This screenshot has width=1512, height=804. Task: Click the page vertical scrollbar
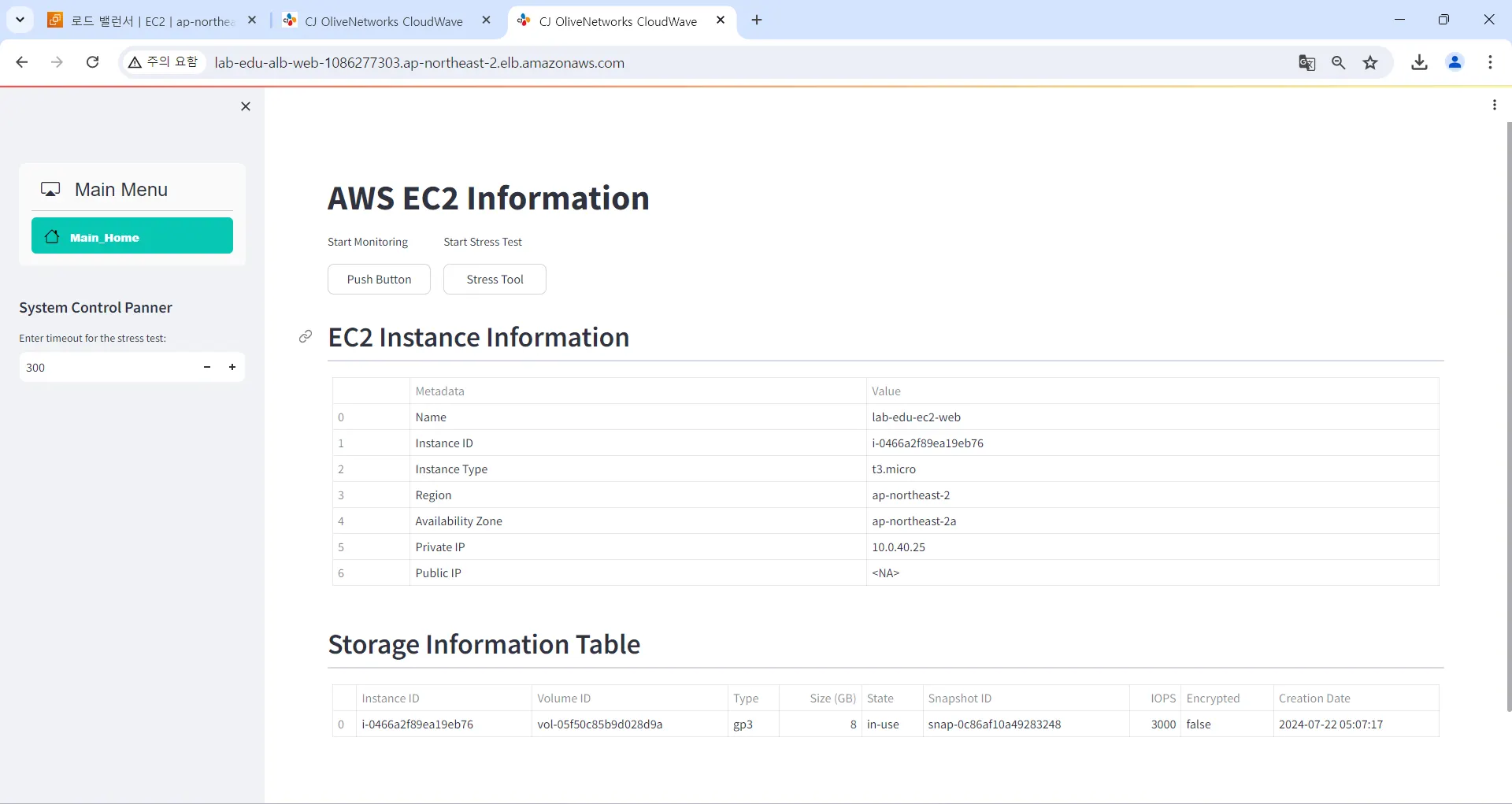1508,416
